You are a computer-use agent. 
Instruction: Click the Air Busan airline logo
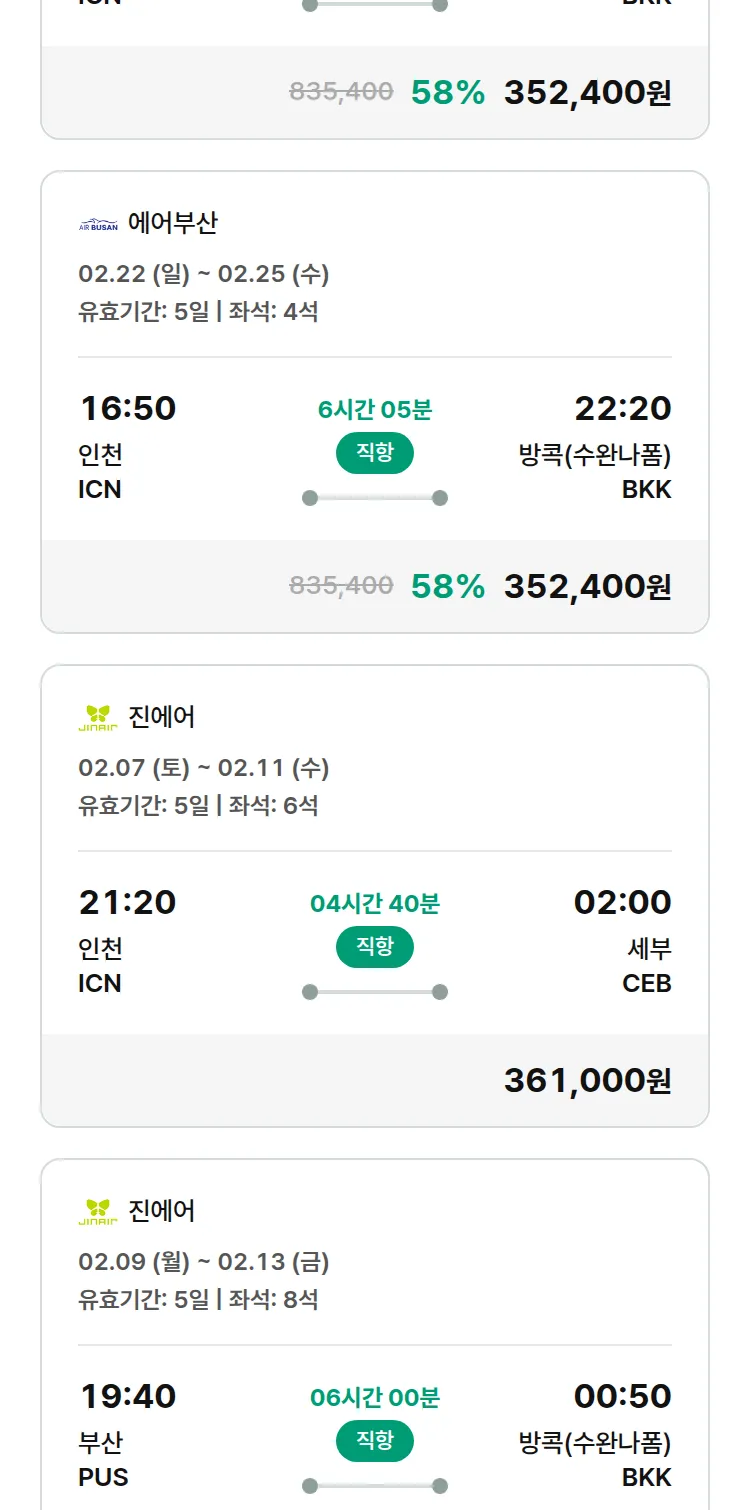point(98,224)
